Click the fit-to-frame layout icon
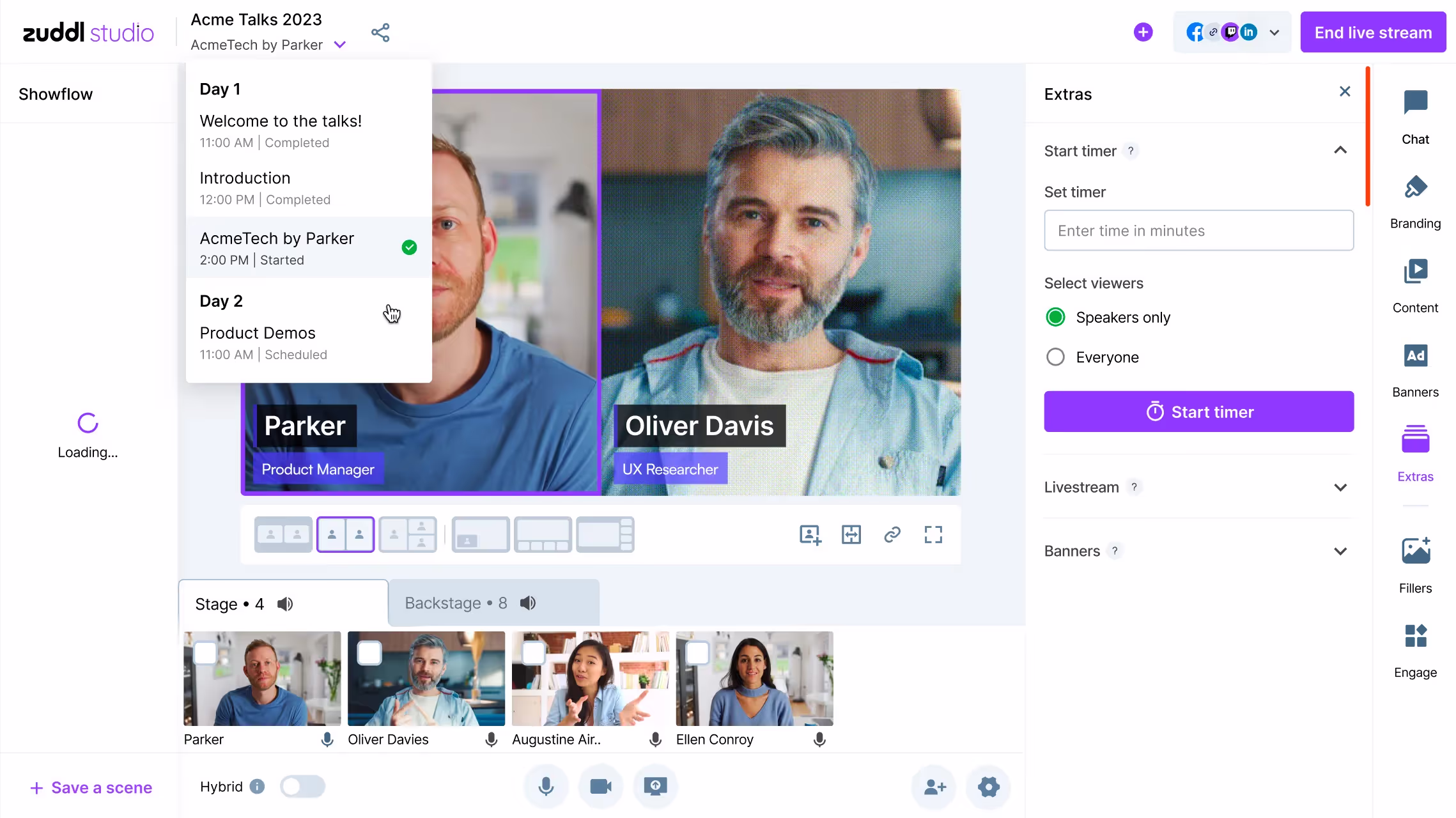Viewport: 1456px width, 818px height. click(851, 534)
